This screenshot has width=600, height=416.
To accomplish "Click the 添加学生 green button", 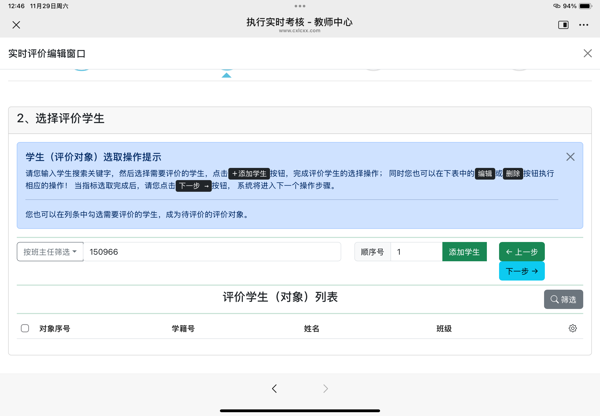I will point(464,252).
